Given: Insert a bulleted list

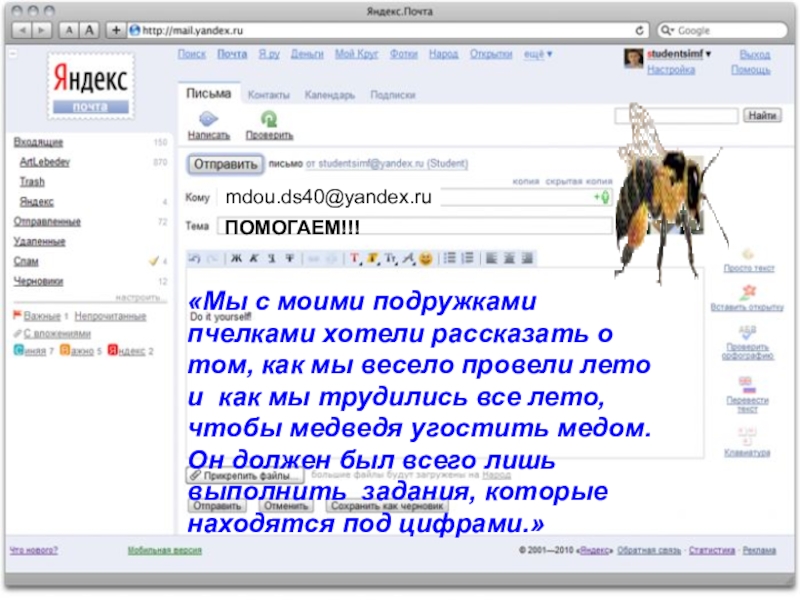Looking at the screenshot, I should point(449,258).
